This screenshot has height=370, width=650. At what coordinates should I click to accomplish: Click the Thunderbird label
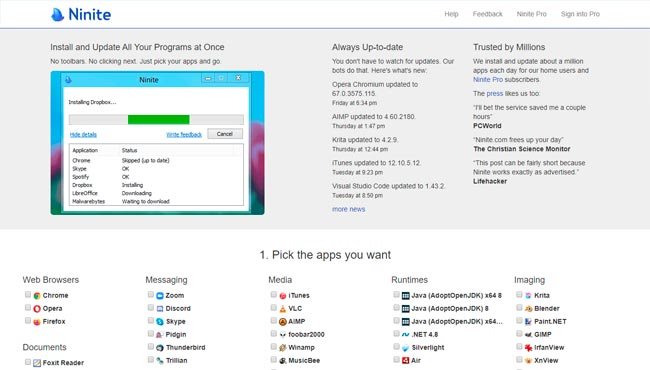click(x=186, y=348)
